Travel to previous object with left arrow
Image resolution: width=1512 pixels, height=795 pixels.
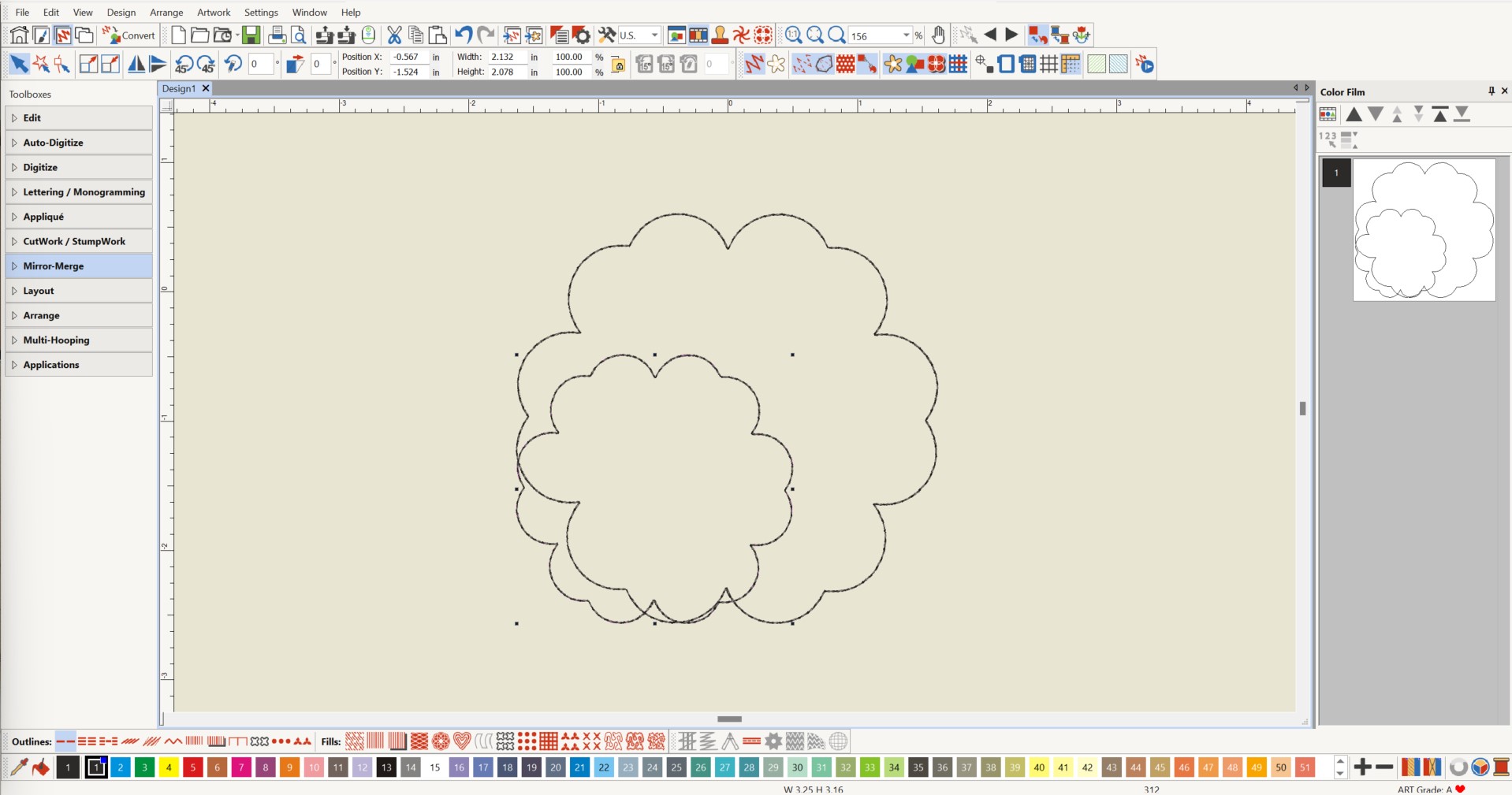click(x=990, y=35)
